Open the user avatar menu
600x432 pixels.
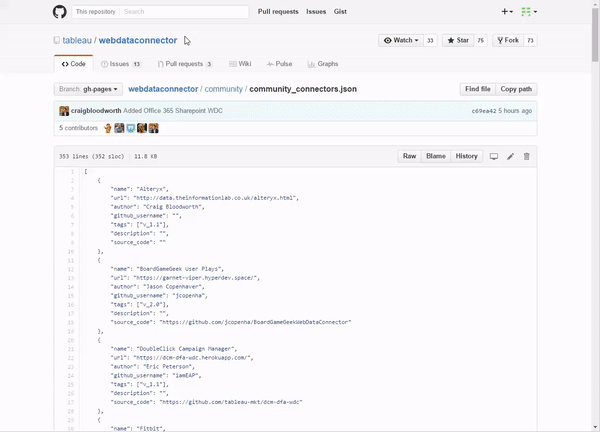pyautogui.click(x=529, y=11)
